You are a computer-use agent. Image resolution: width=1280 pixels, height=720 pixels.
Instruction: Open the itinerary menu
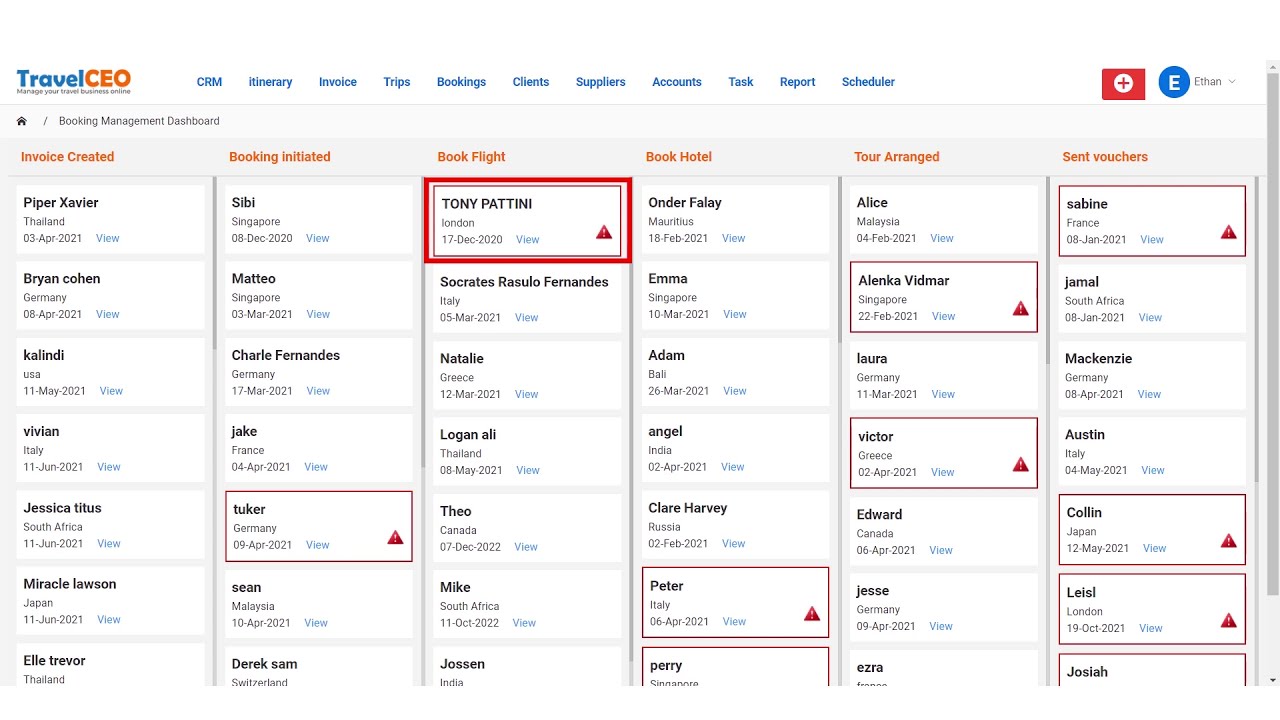[x=270, y=82]
